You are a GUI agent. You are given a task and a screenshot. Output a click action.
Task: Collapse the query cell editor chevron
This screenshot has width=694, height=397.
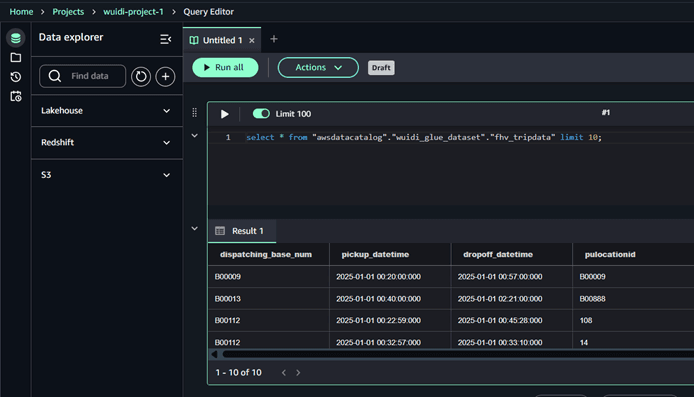click(194, 135)
